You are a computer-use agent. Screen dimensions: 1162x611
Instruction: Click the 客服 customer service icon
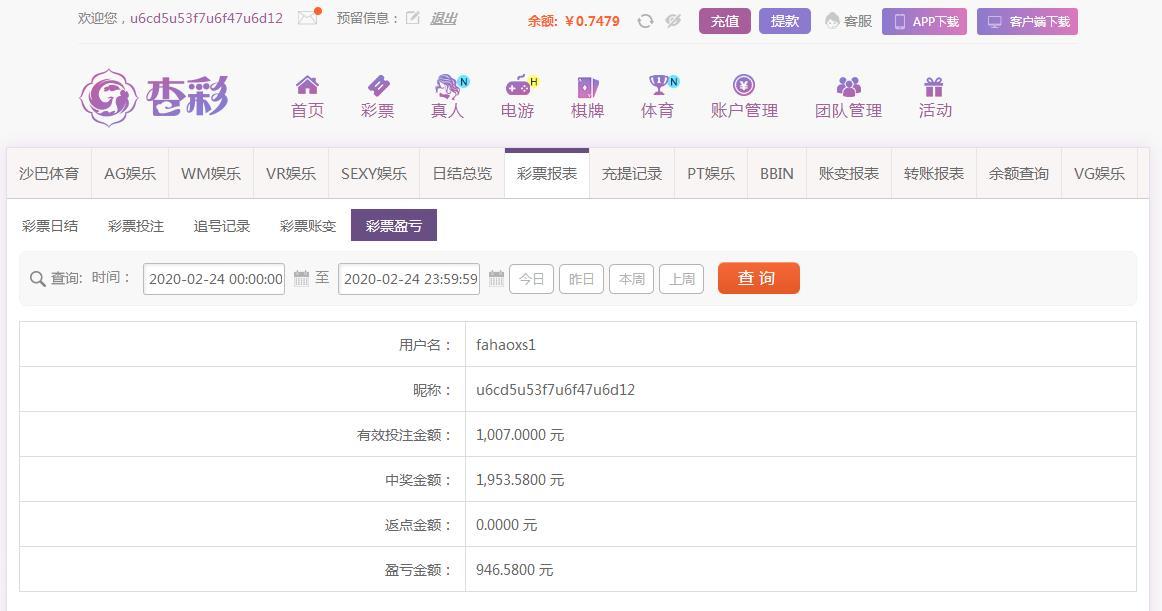pyautogui.click(x=833, y=20)
